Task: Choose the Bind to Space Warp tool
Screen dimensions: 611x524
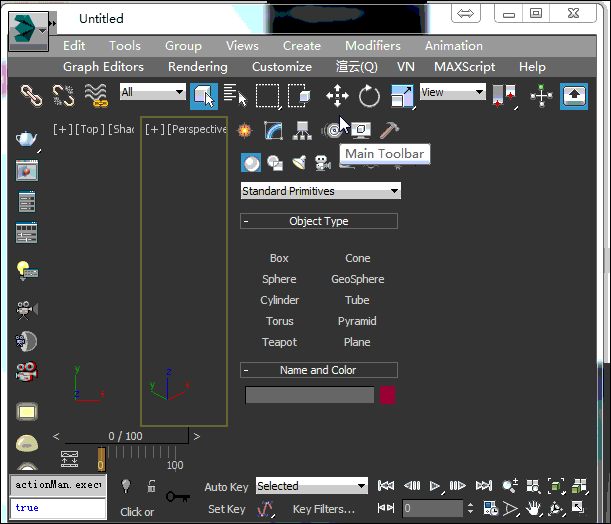Action: click(96, 96)
